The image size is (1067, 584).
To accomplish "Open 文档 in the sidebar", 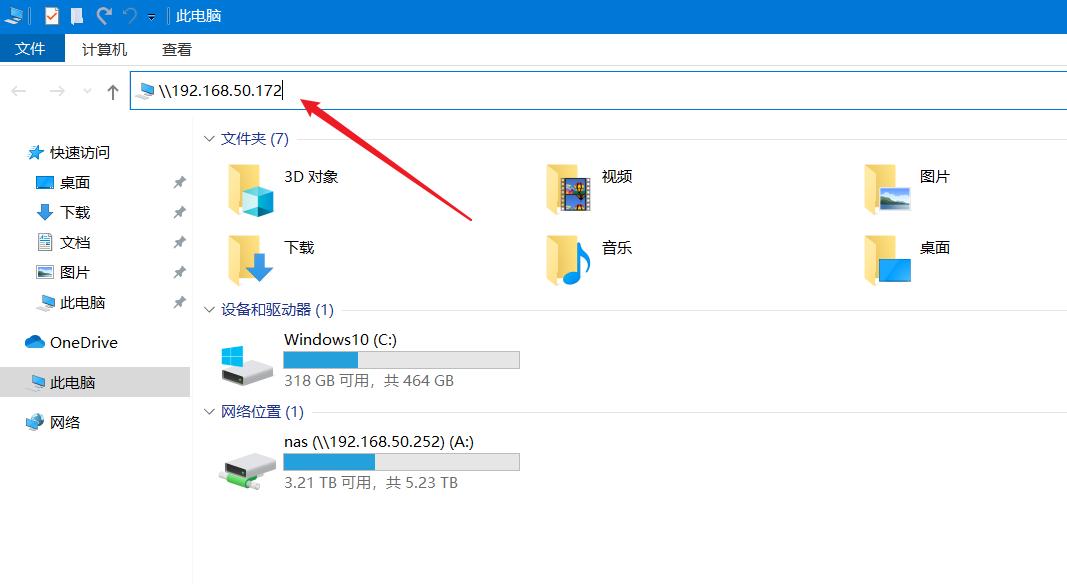I will coord(75,242).
